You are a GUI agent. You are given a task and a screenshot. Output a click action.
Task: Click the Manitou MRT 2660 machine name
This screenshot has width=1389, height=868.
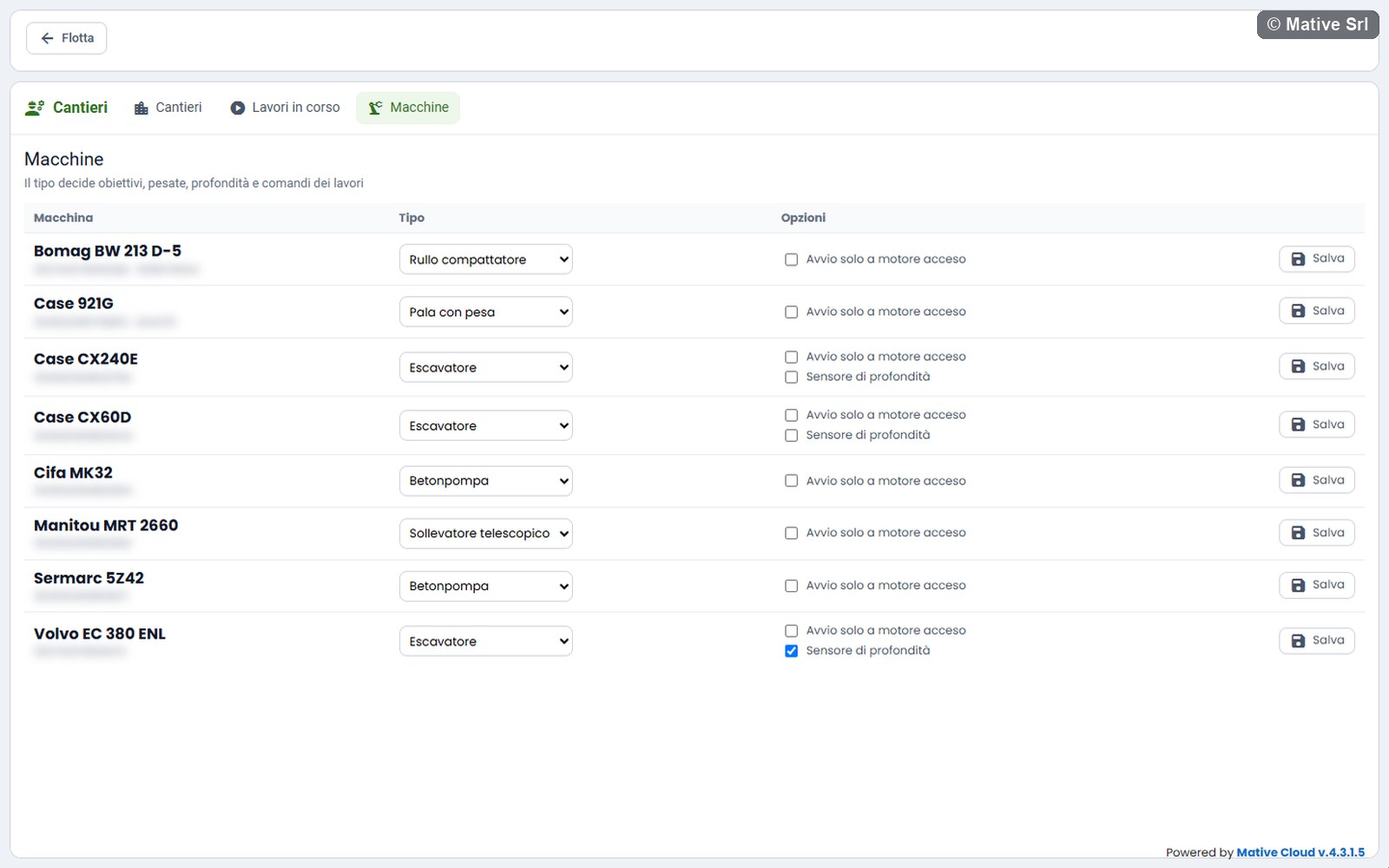[106, 525]
